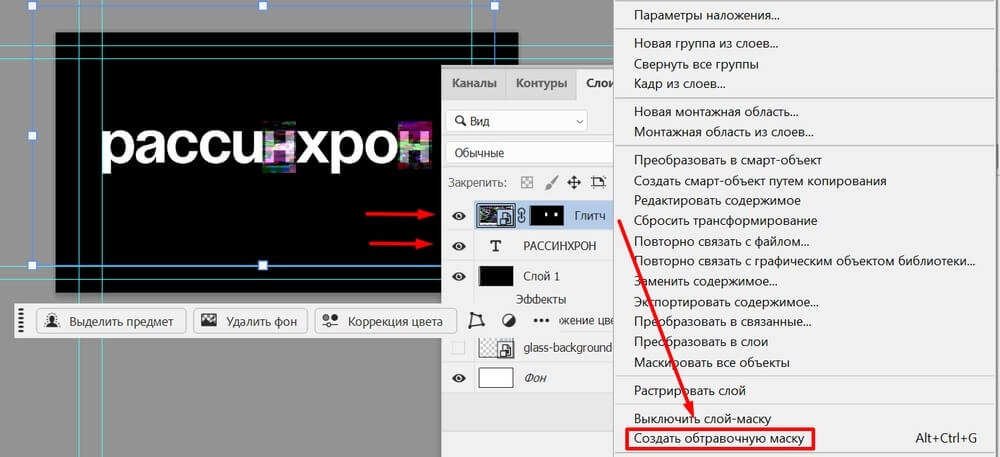Choose Создать обтравочную маску menu item
The width and height of the screenshot is (1000, 457).
718,438
